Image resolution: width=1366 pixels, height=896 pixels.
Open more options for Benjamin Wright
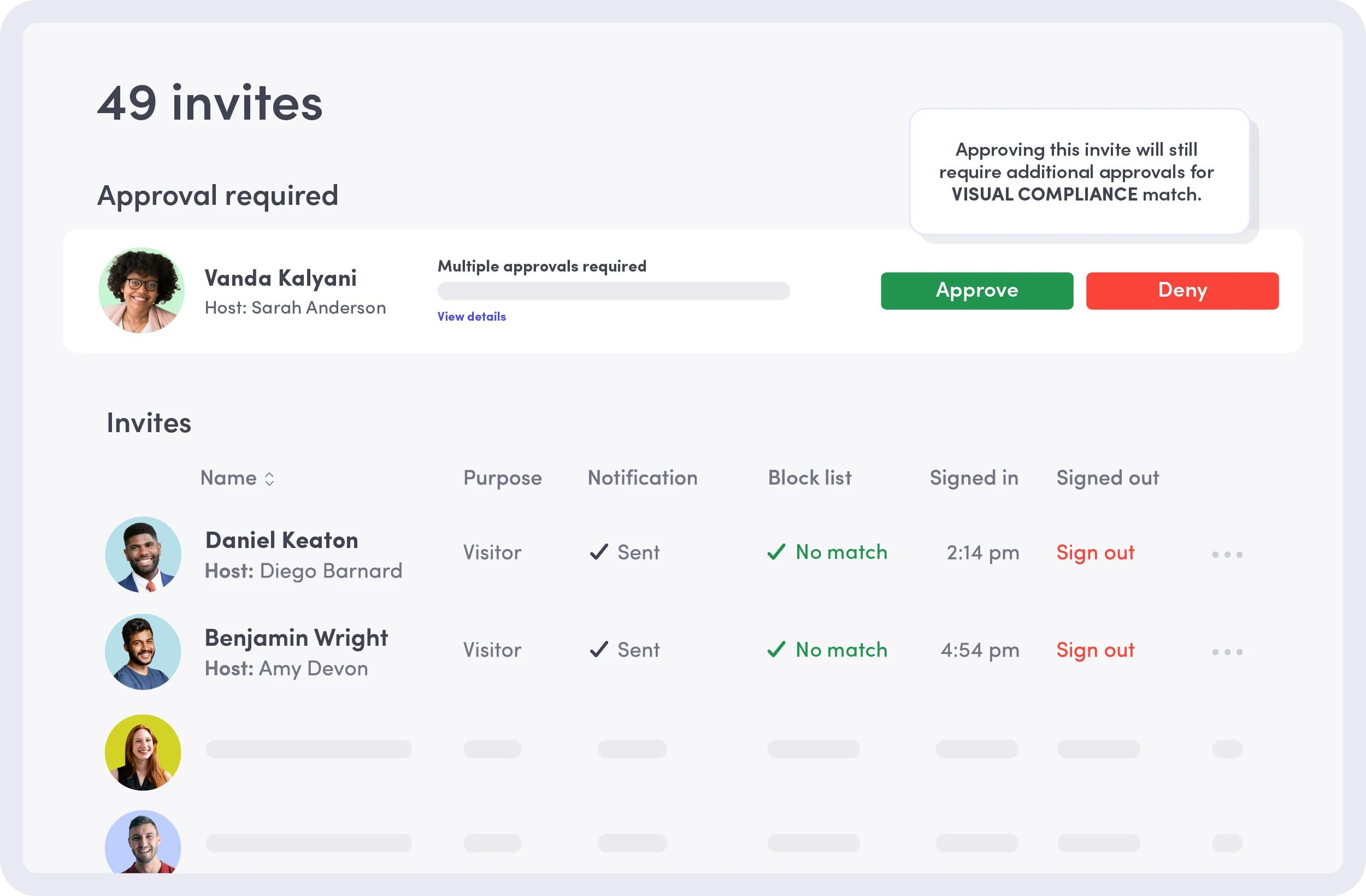[x=1227, y=652]
